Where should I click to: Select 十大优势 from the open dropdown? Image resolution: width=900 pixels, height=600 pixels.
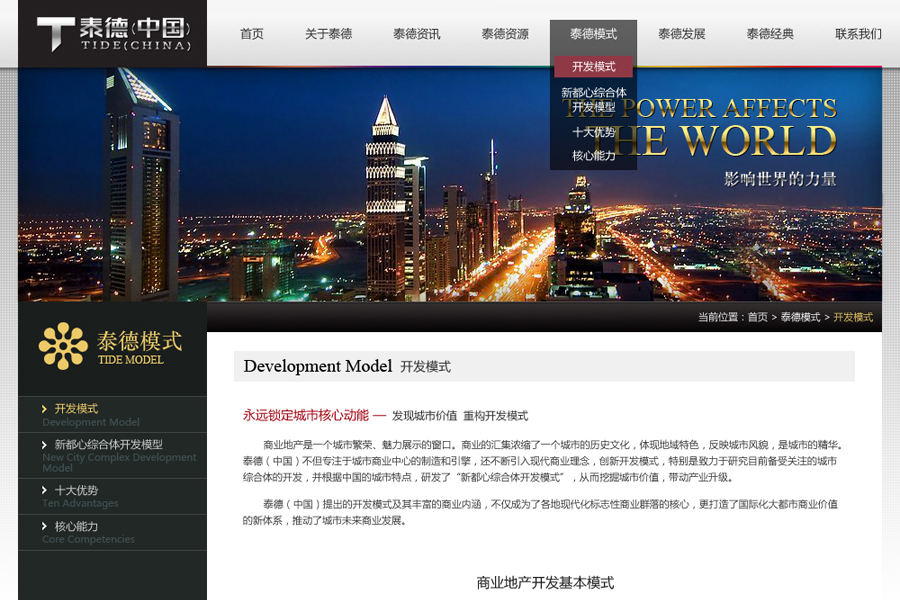593,132
